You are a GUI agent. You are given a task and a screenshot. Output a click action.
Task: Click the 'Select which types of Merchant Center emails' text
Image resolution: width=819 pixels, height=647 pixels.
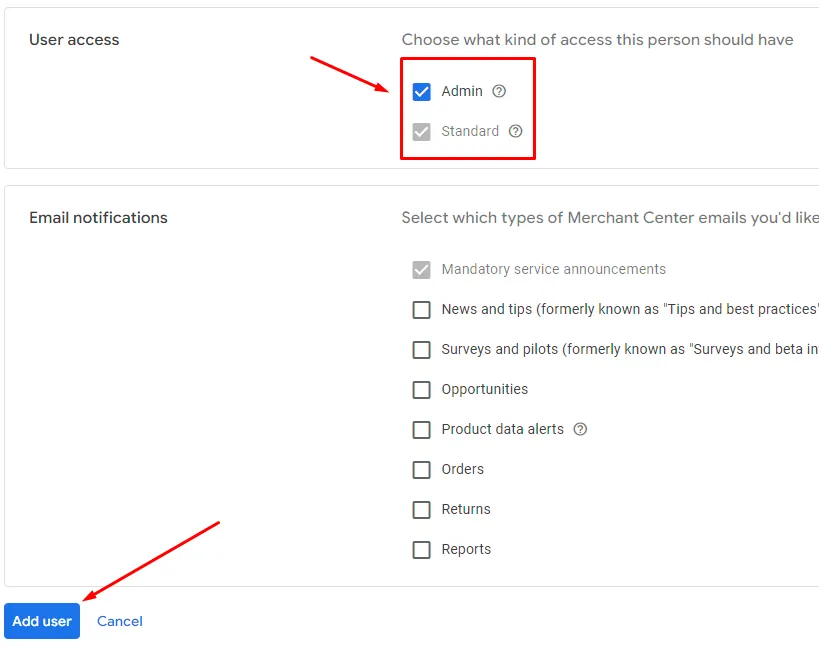coord(610,217)
